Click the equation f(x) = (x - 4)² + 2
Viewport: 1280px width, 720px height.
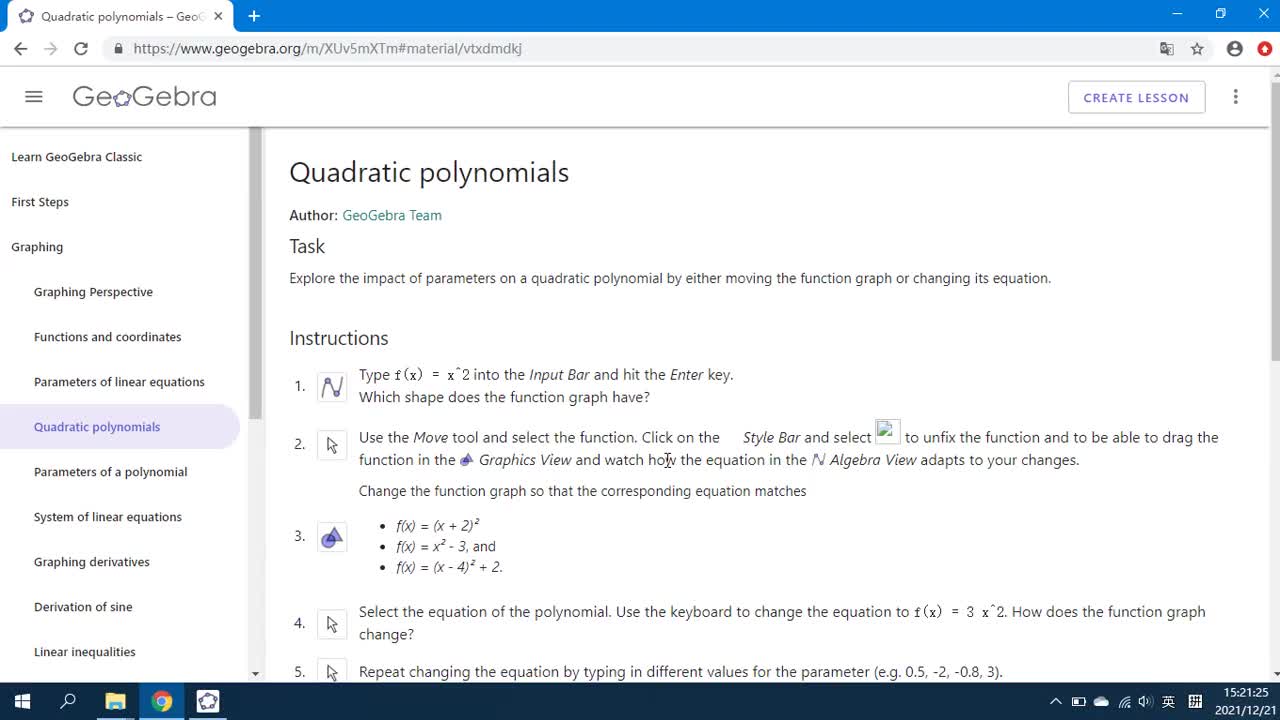point(449,567)
